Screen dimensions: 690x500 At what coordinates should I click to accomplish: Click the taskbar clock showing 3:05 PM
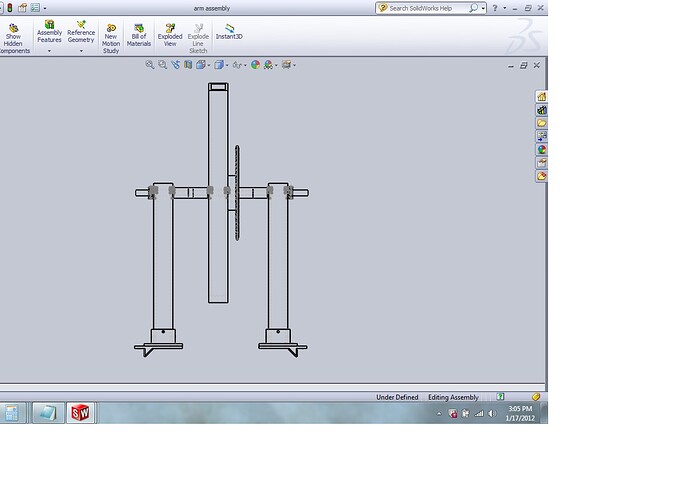(520, 413)
